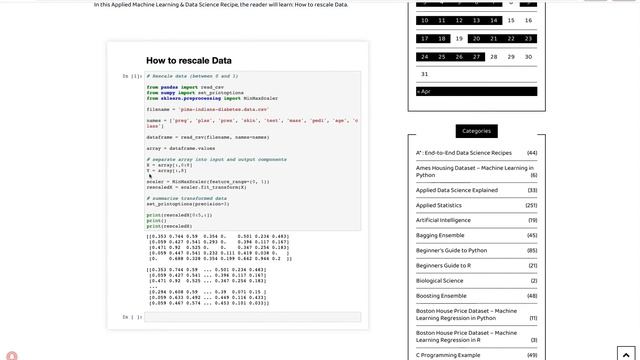Screen dimensions: 640x360
Task: Open posts from calendar day 21
Action: tap(493, 39)
